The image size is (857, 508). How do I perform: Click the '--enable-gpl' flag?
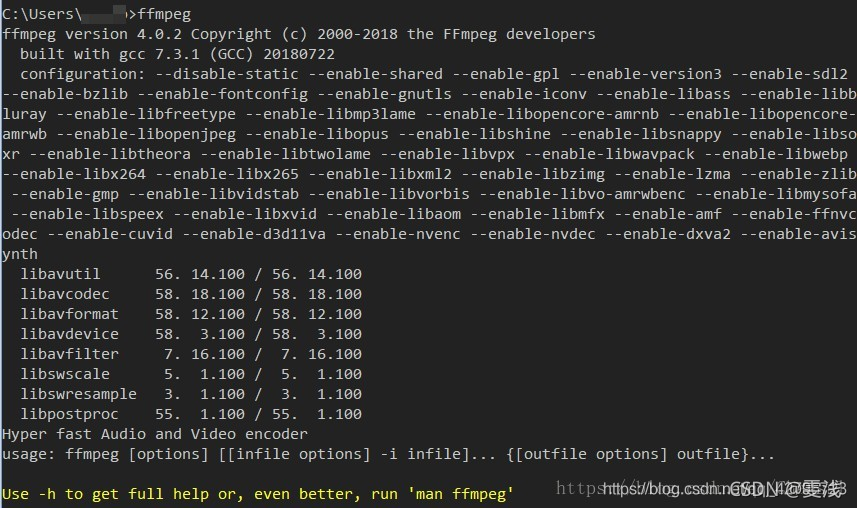pos(506,74)
